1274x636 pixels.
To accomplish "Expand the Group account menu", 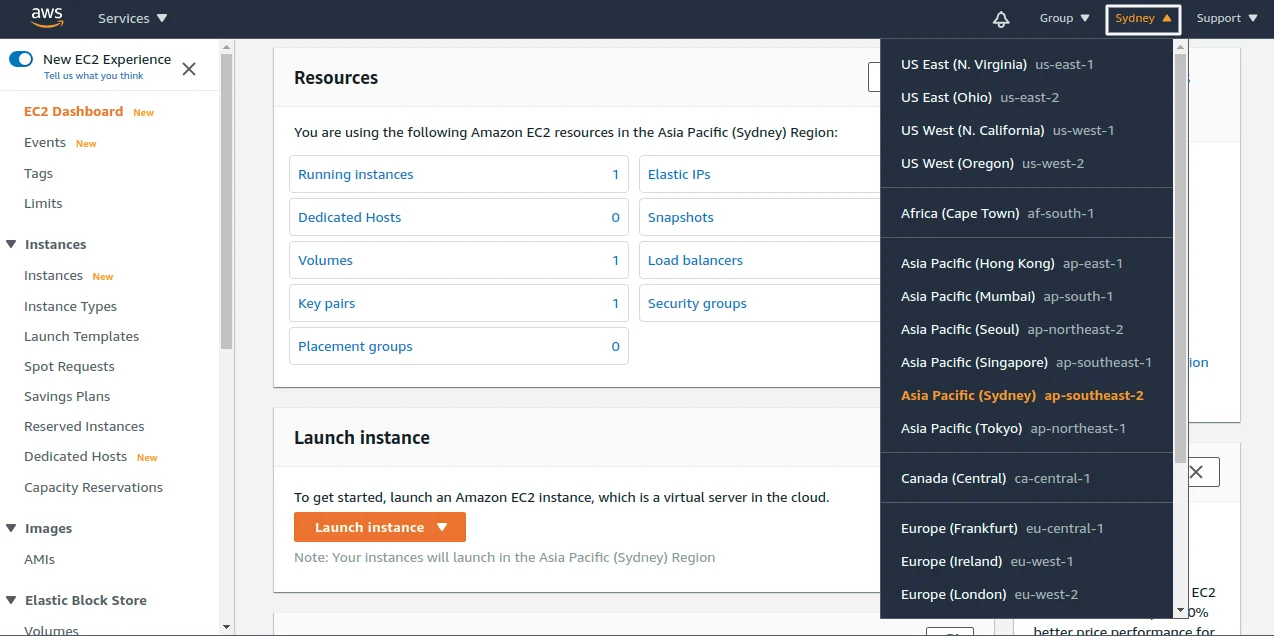I will pos(1064,18).
